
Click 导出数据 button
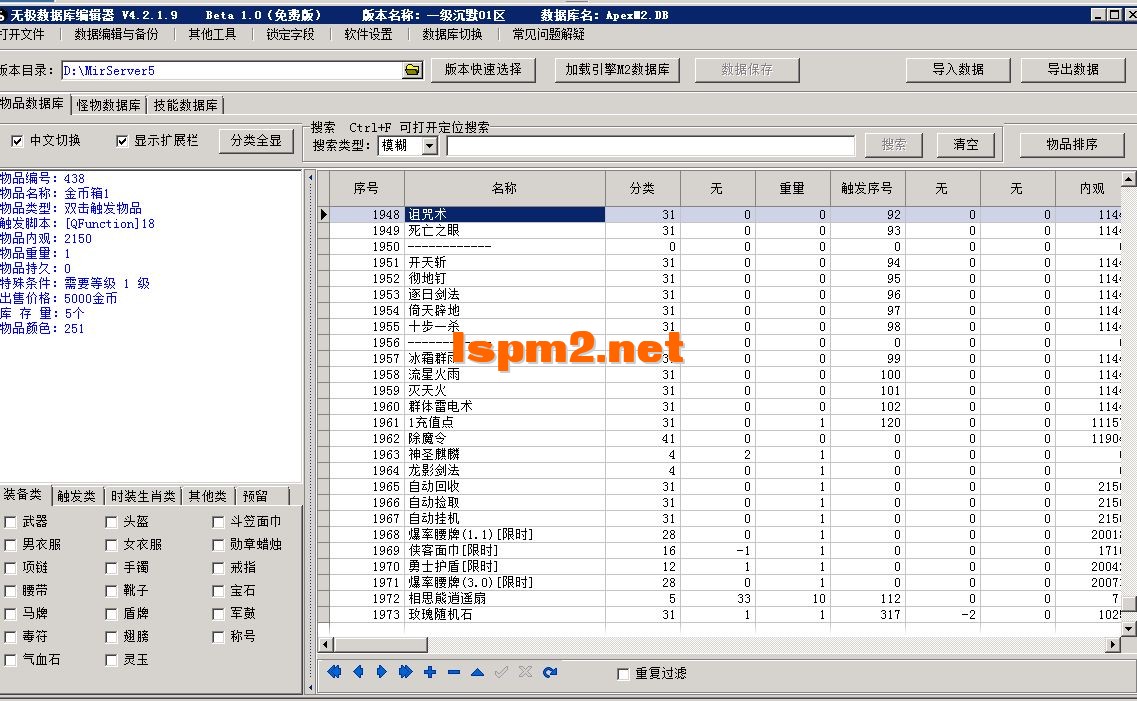(1072, 70)
